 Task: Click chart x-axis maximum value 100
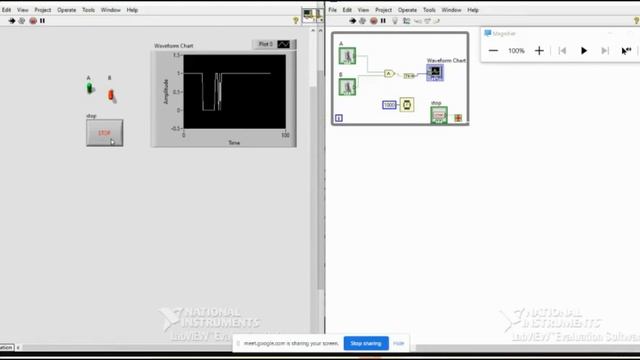285,135
